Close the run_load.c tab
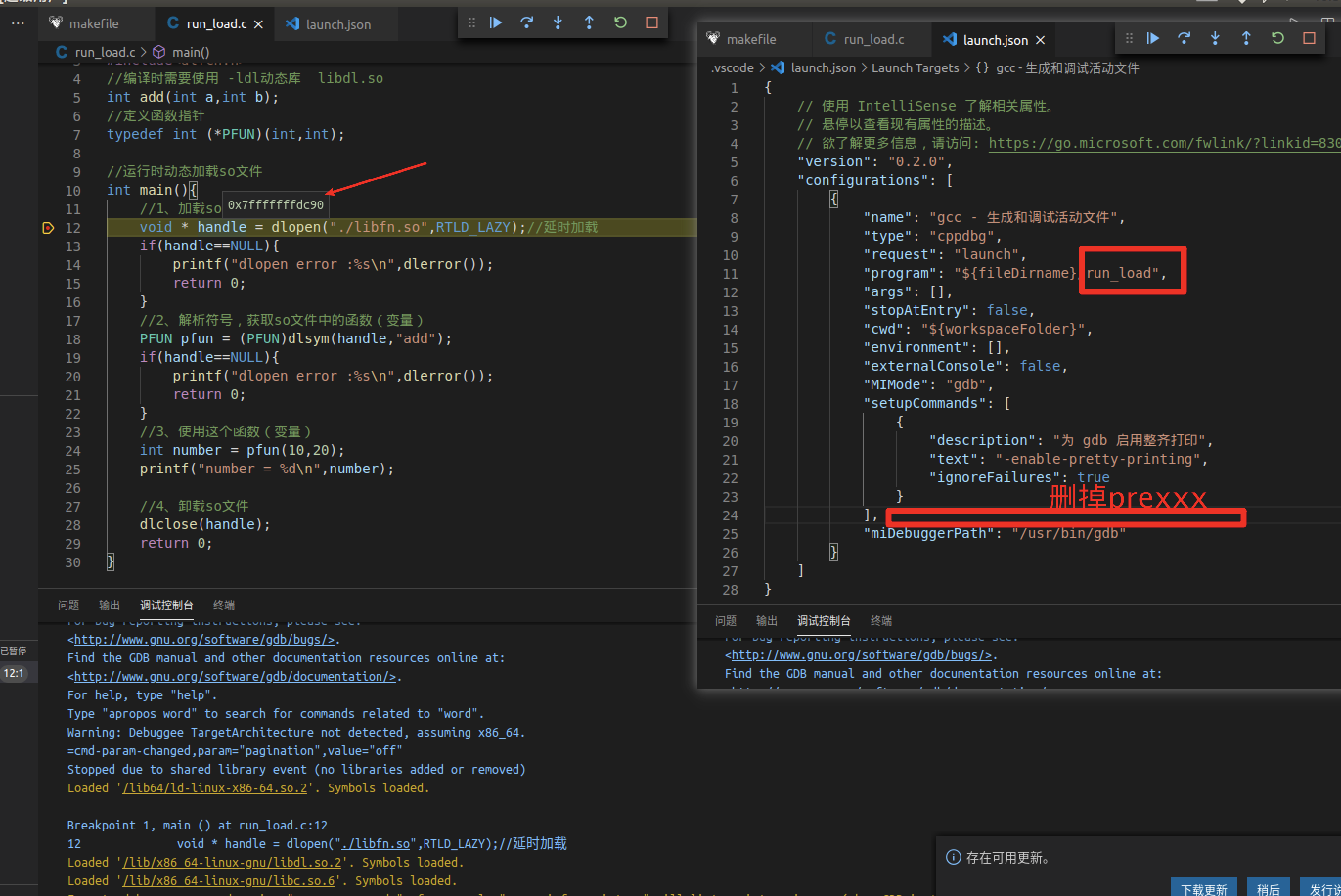Screen dimensions: 1341x896 point(259,24)
